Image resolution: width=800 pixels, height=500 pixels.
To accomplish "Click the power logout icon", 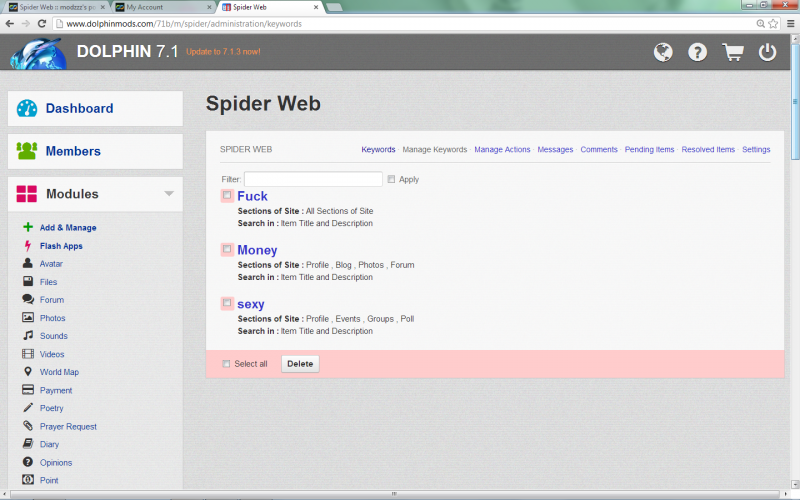I will click(768, 52).
